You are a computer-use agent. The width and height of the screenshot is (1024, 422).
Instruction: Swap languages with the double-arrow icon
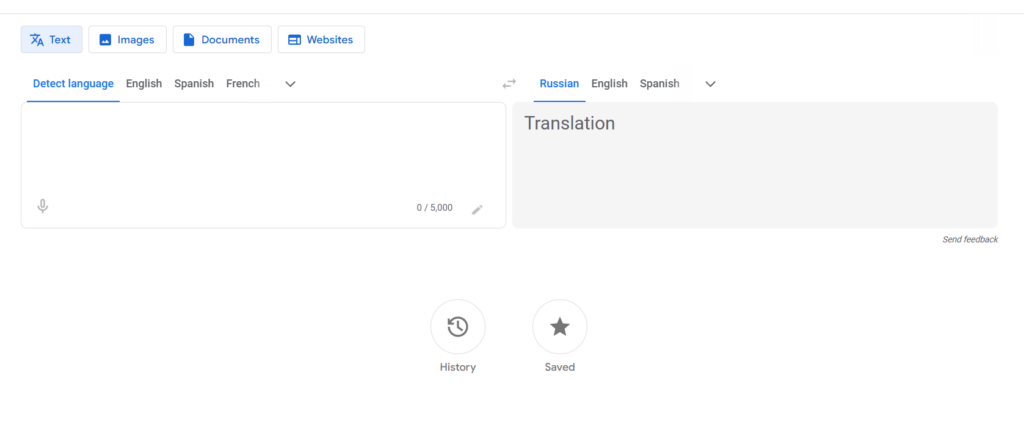(509, 84)
